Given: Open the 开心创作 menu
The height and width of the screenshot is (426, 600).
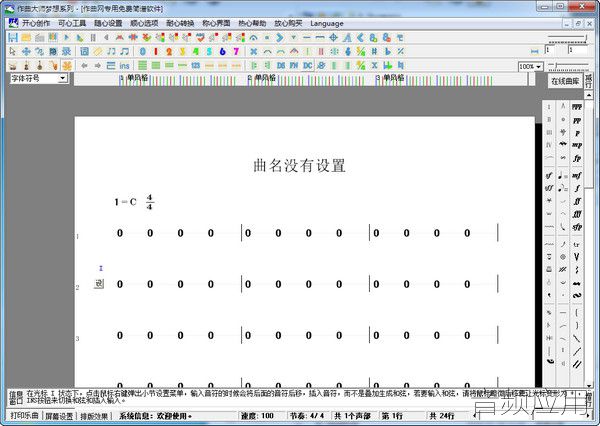Looking at the screenshot, I should [x=36, y=23].
